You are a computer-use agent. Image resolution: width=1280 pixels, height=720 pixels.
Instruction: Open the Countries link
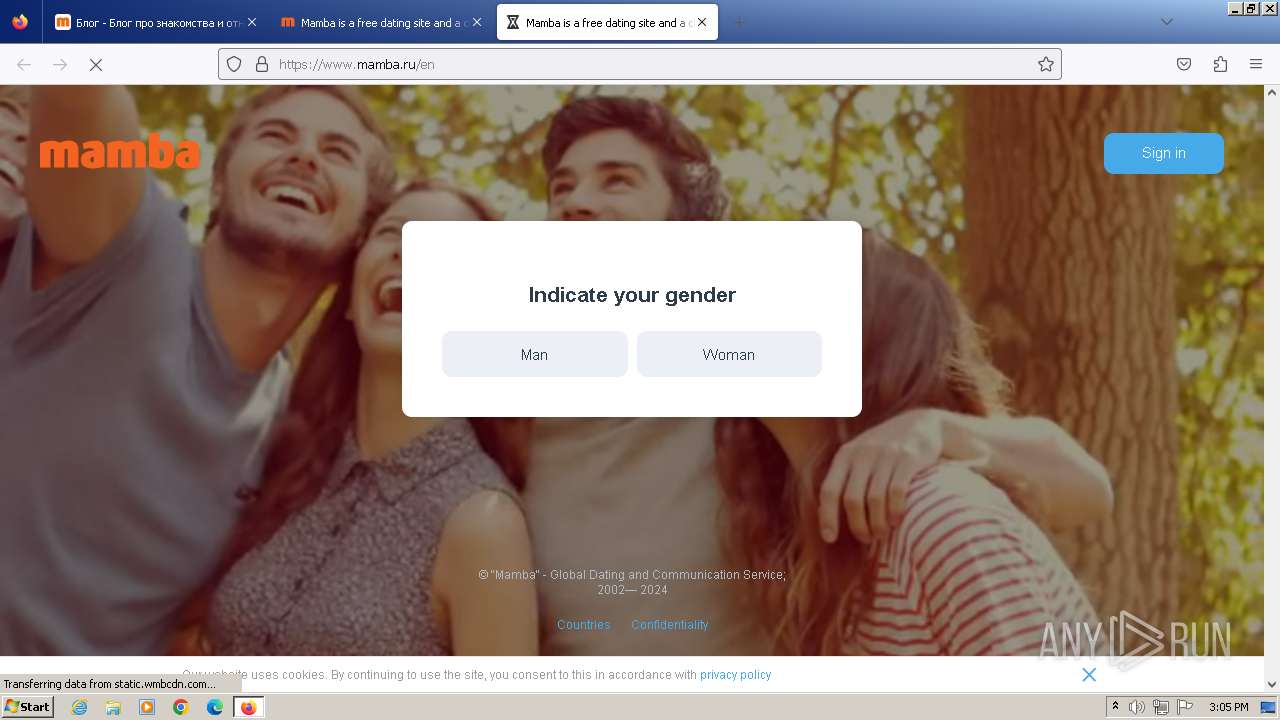click(584, 625)
